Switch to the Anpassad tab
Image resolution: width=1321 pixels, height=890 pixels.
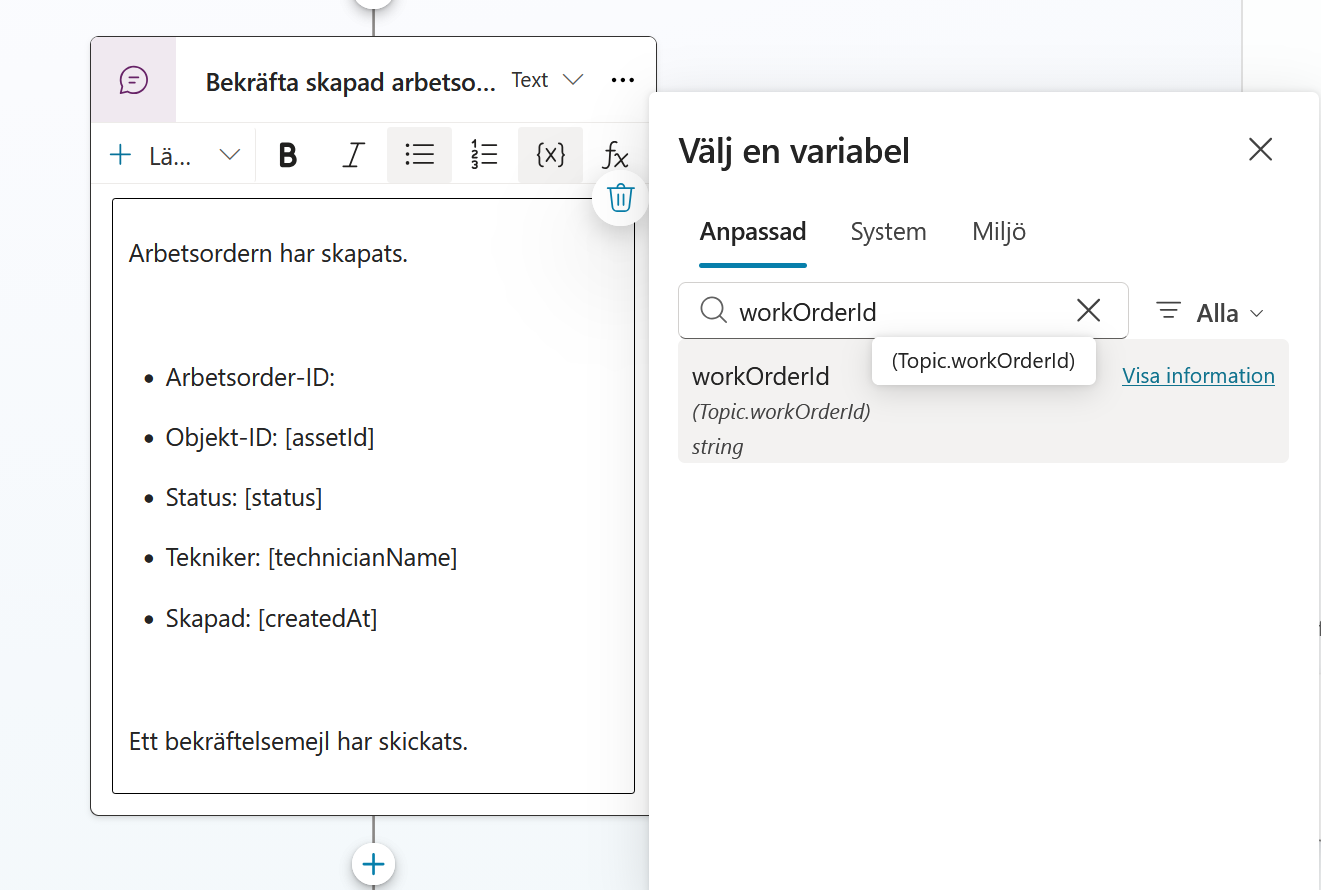coord(753,232)
